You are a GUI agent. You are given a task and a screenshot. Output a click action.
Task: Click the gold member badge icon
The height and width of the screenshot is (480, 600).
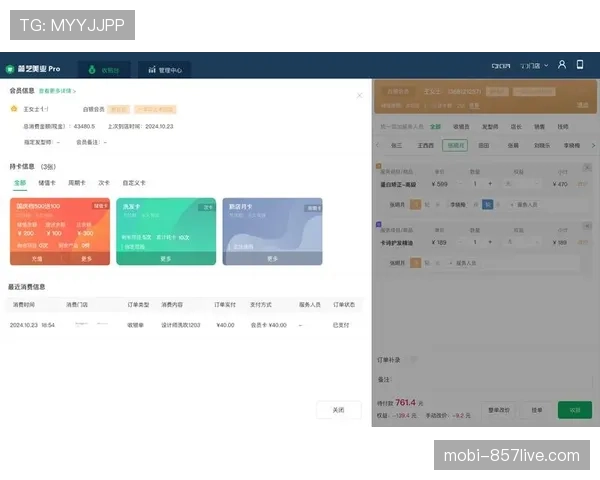click(14, 109)
